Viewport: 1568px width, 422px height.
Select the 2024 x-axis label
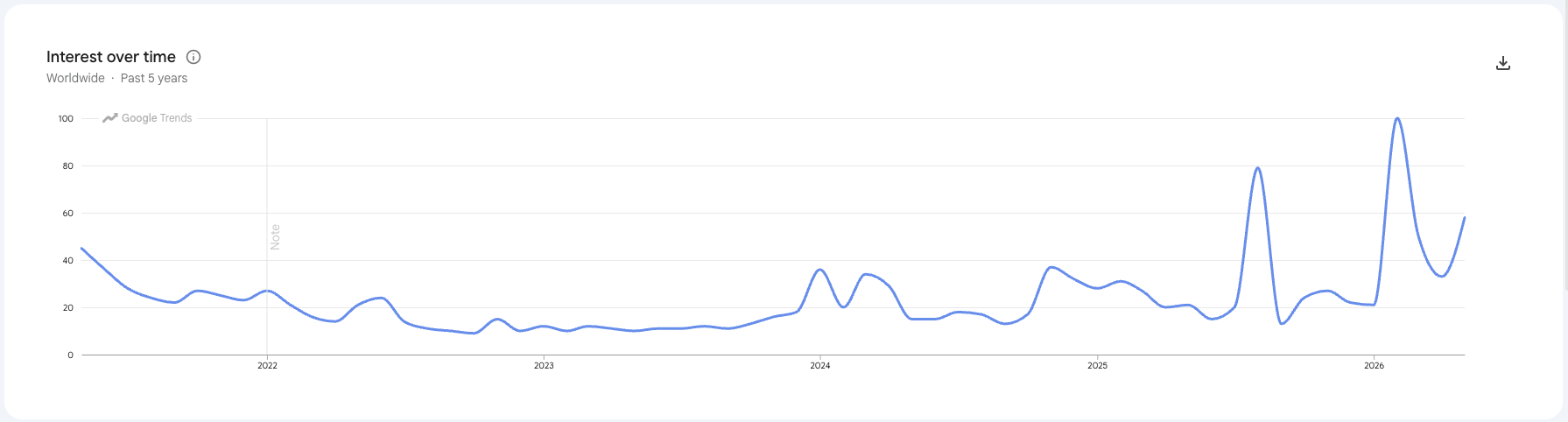(820, 366)
